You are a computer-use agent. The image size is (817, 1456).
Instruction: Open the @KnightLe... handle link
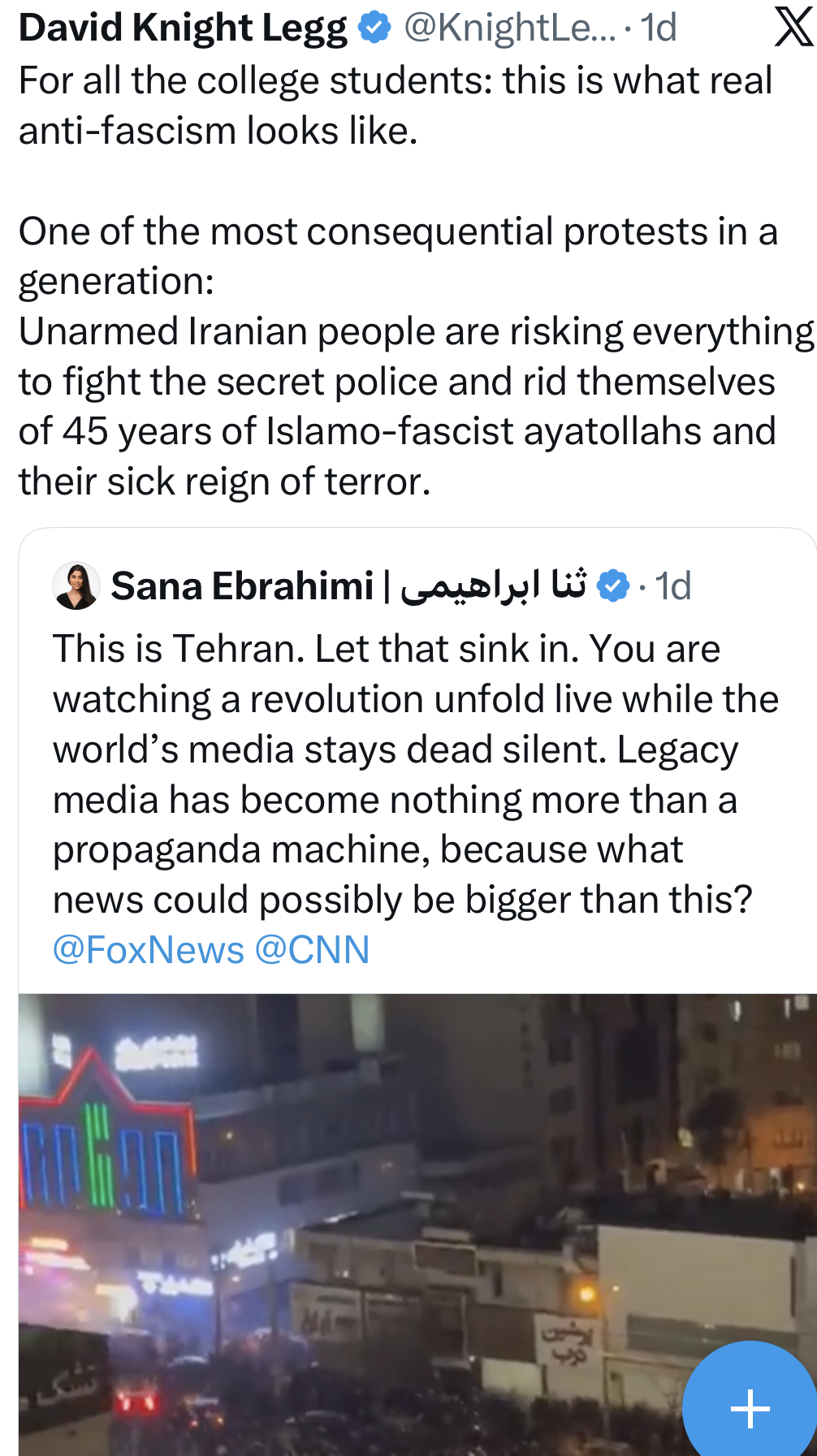[510, 28]
